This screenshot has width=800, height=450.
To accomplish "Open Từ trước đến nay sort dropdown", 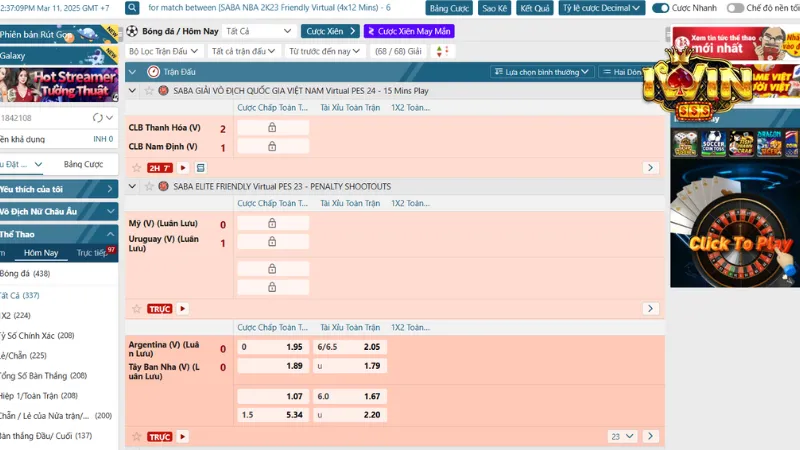I will tap(324, 51).
